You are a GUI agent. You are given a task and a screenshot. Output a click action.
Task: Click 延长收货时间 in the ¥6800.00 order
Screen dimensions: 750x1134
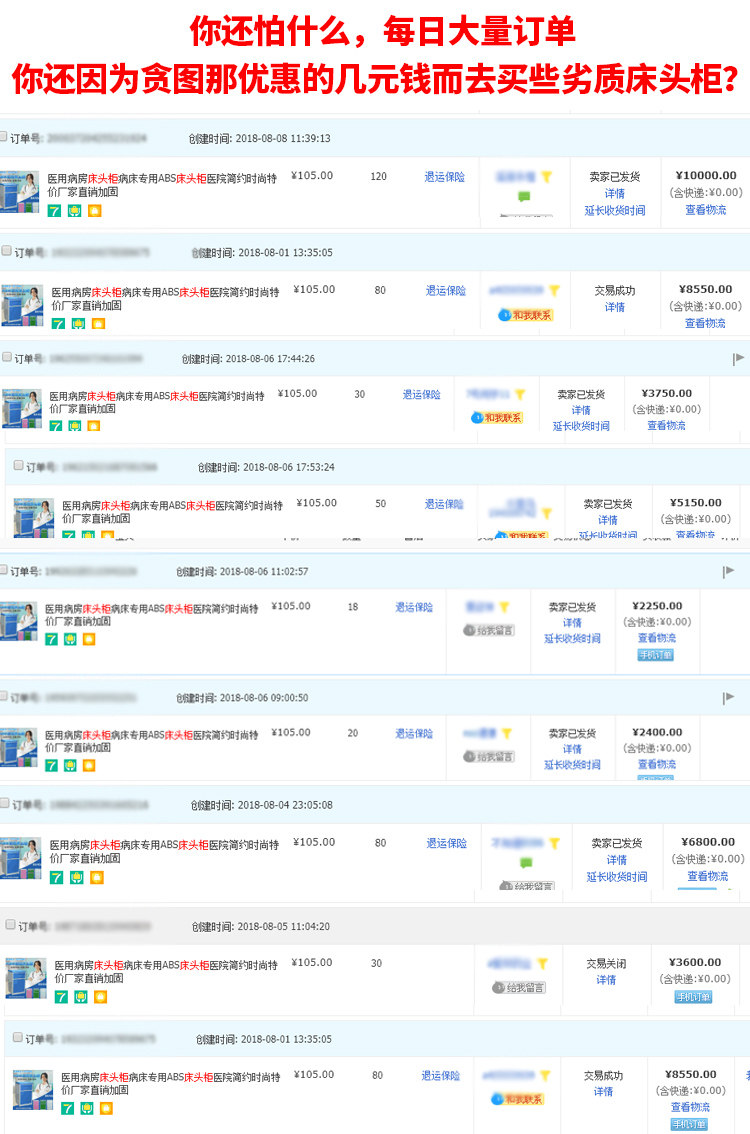point(617,877)
